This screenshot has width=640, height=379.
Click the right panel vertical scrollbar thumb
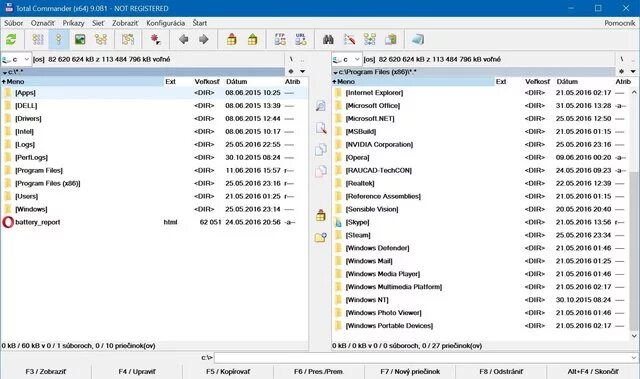(x=634, y=251)
